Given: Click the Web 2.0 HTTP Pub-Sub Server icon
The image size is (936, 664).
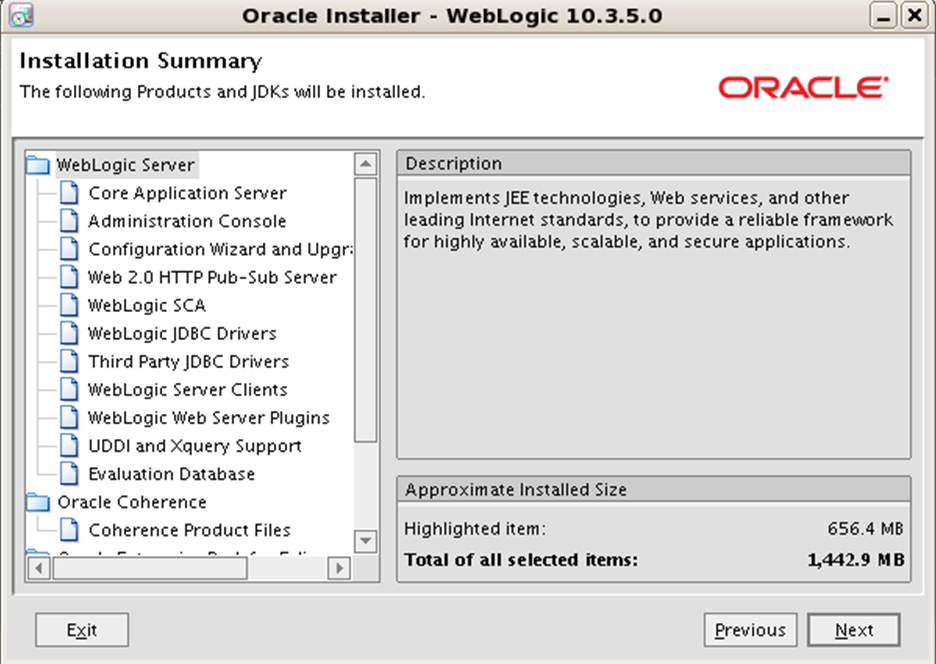Looking at the screenshot, I should point(69,277).
